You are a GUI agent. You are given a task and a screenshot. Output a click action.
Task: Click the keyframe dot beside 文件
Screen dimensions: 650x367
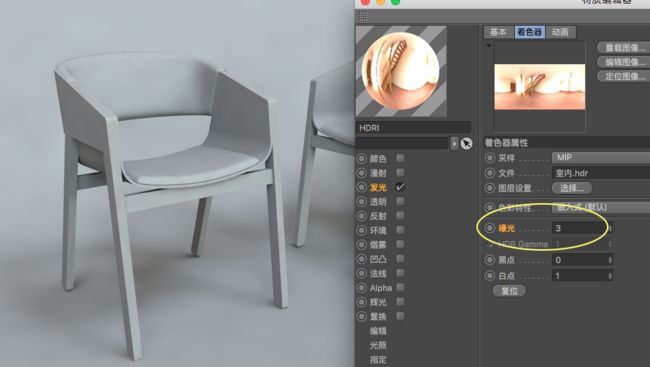click(490, 173)
